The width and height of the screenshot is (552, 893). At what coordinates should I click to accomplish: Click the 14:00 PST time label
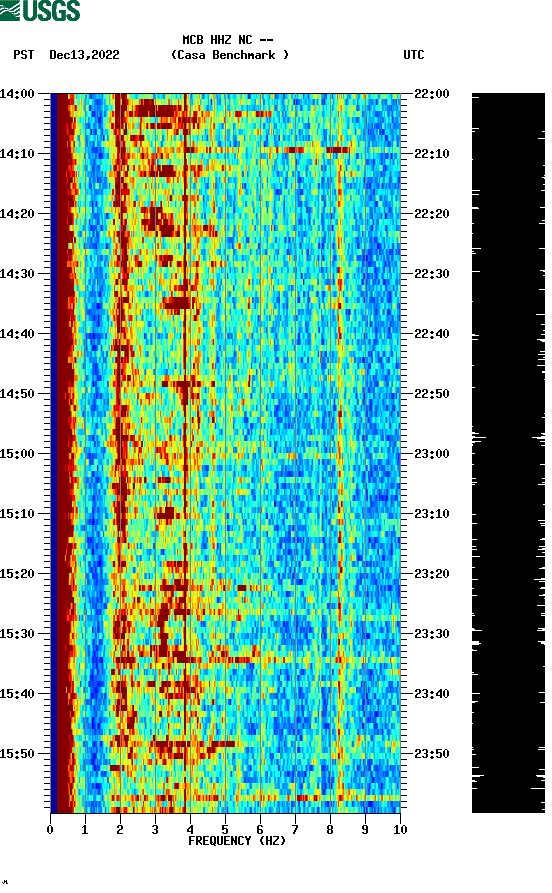click(x=17, y=94)
